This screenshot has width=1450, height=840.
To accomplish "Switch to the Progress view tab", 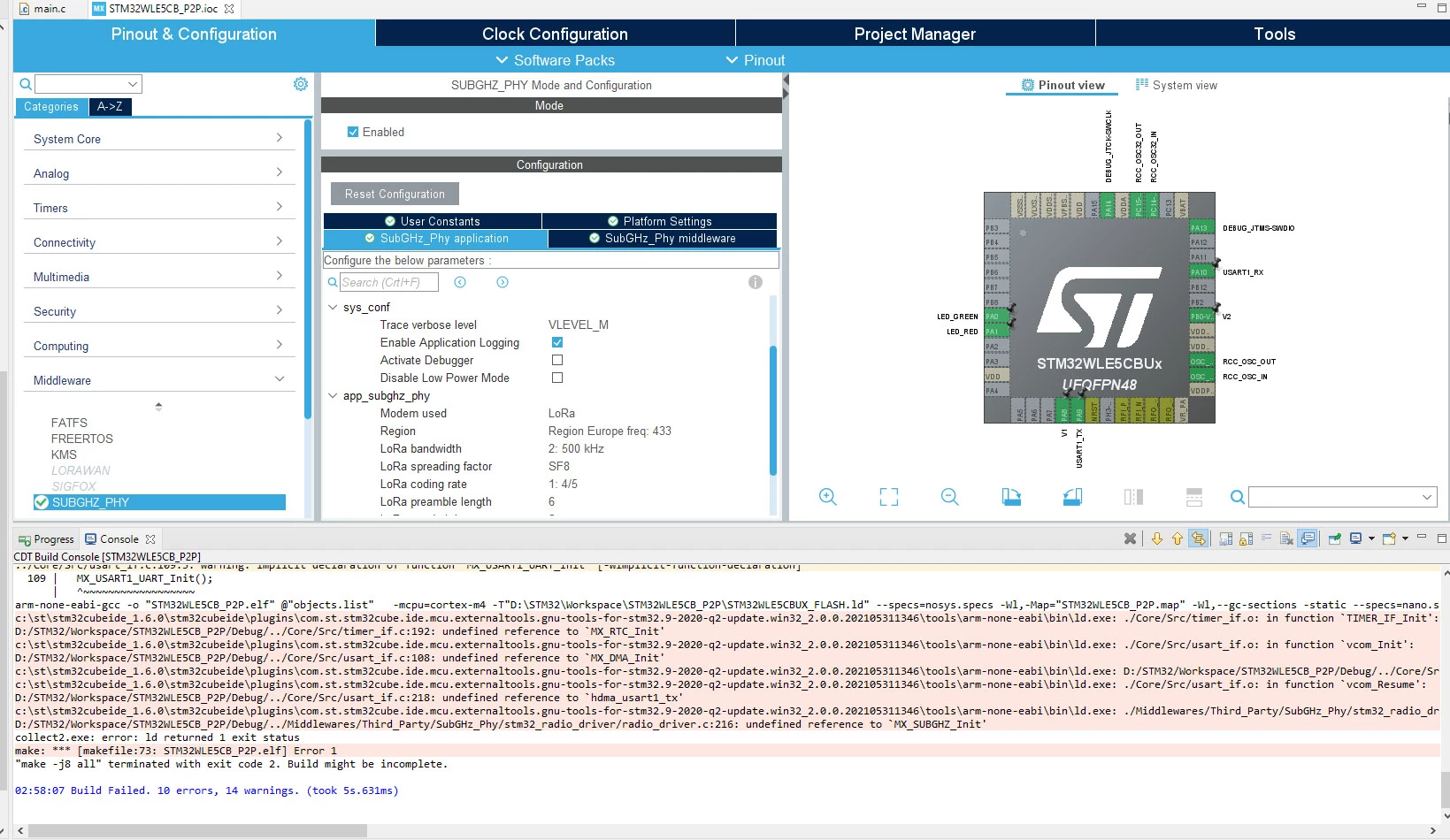I will 46,539.
